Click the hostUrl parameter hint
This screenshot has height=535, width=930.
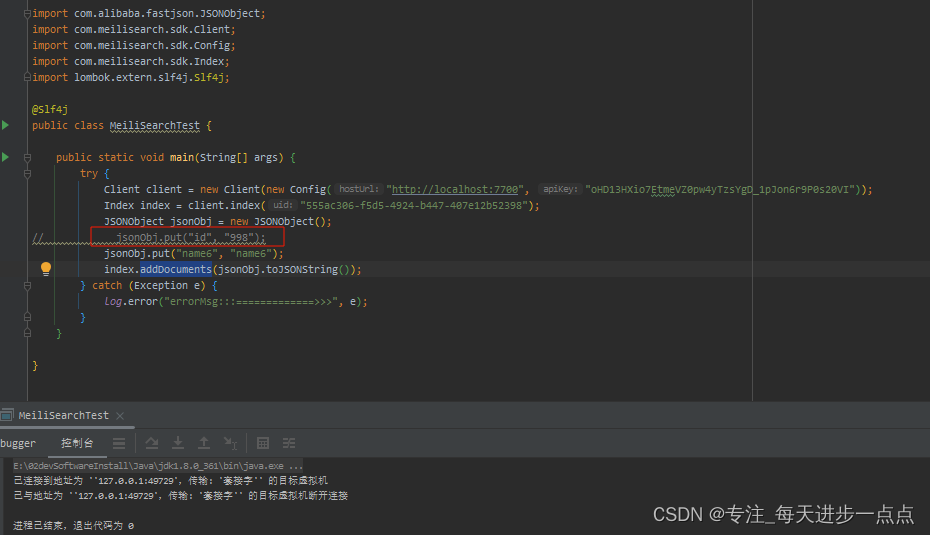[358, 189]
